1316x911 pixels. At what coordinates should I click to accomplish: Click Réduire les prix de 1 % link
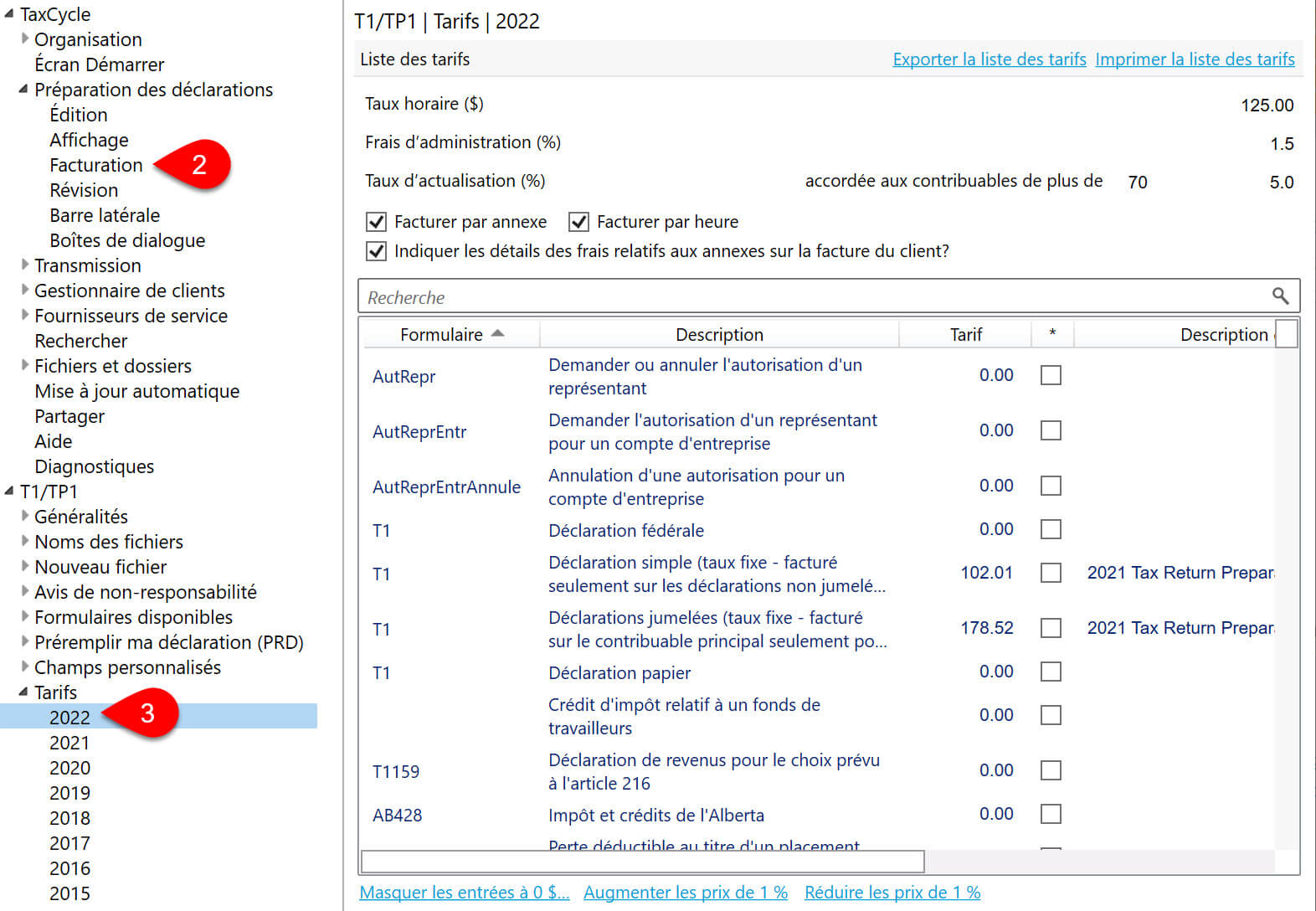click(892, 893)
